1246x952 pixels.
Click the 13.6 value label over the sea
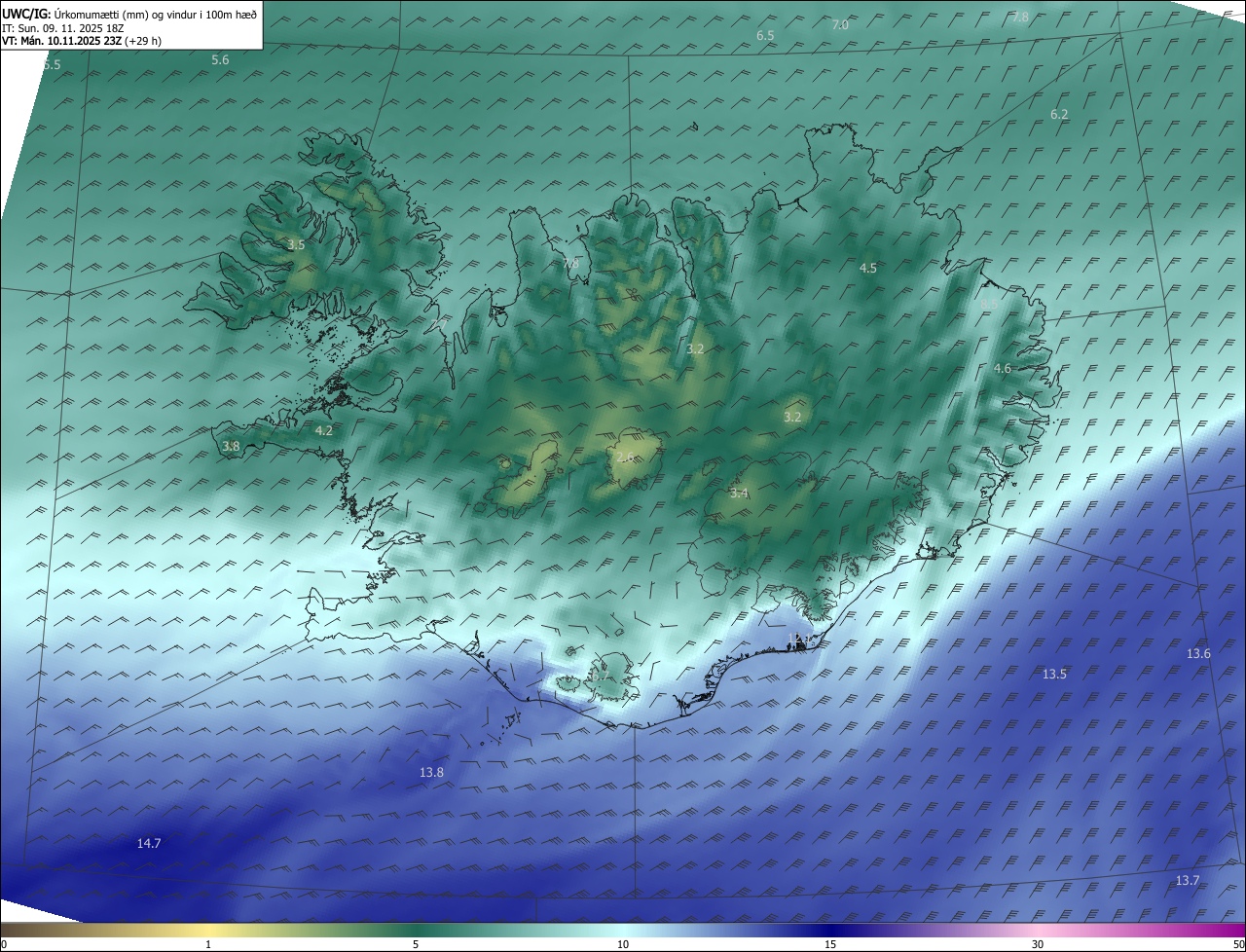pos(1198,653)
